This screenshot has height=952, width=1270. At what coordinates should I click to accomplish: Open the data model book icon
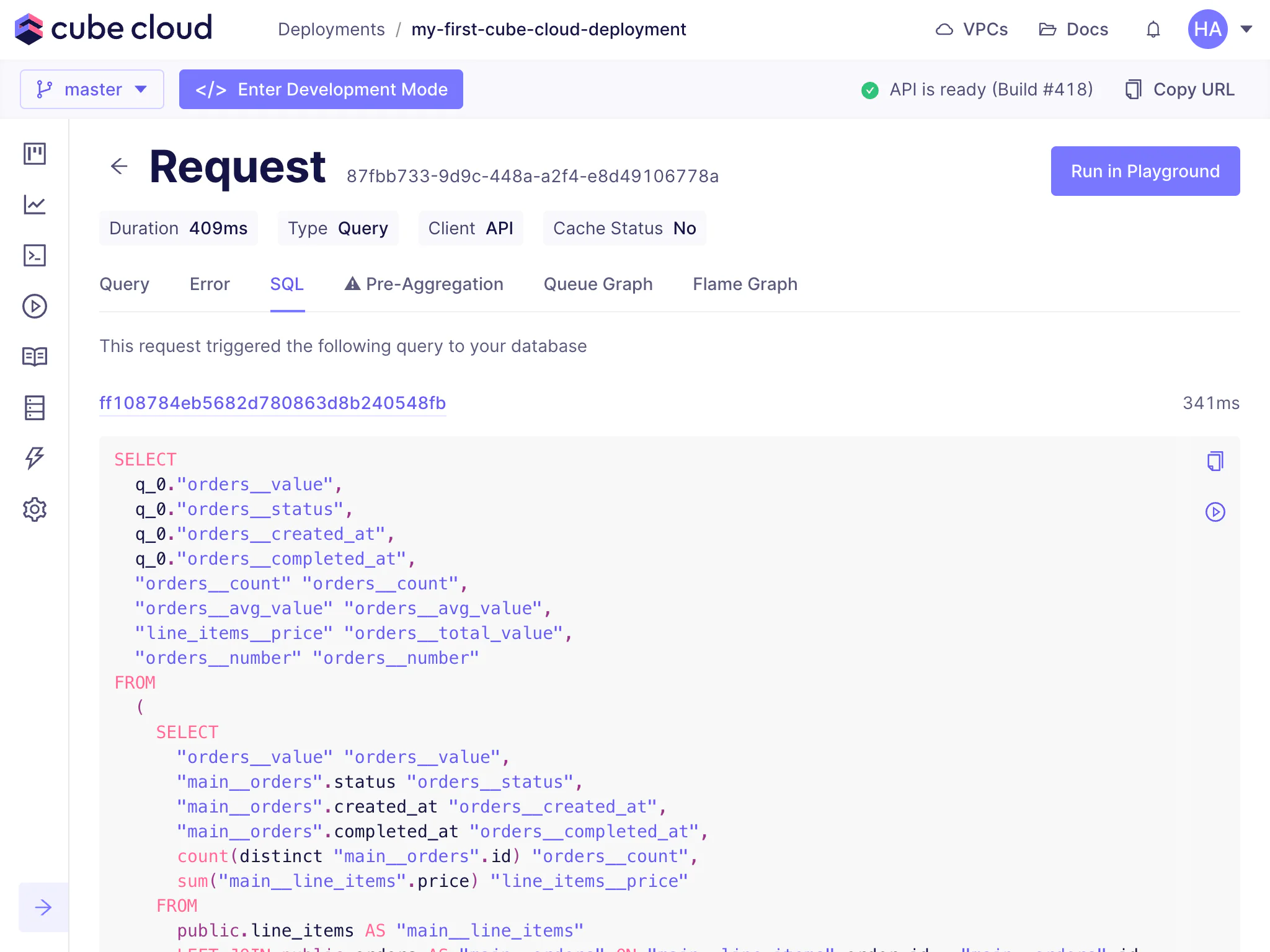[35, 357]
